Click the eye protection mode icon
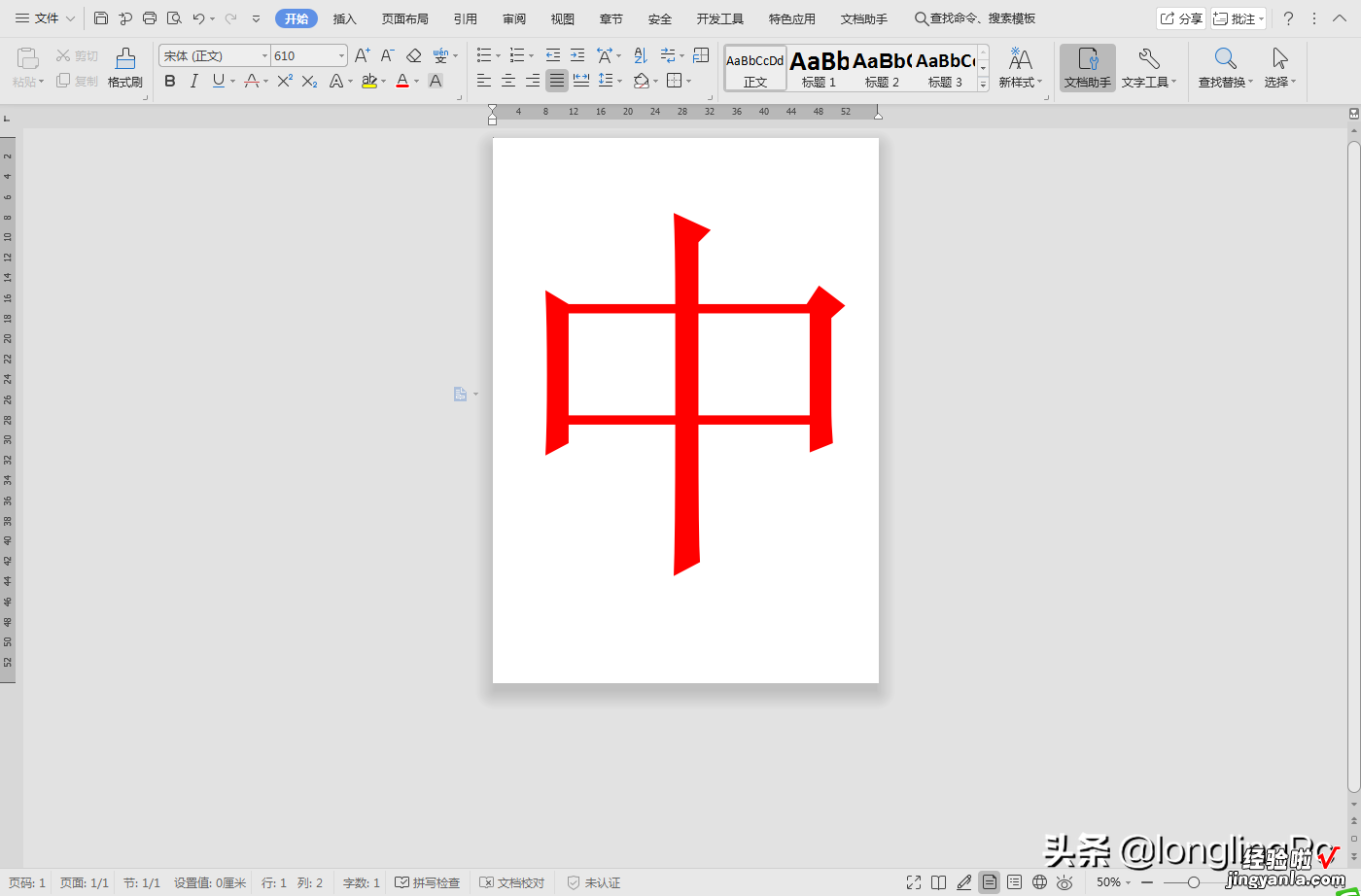Viewport: 1361px width, 896px height. [1065, 882]
